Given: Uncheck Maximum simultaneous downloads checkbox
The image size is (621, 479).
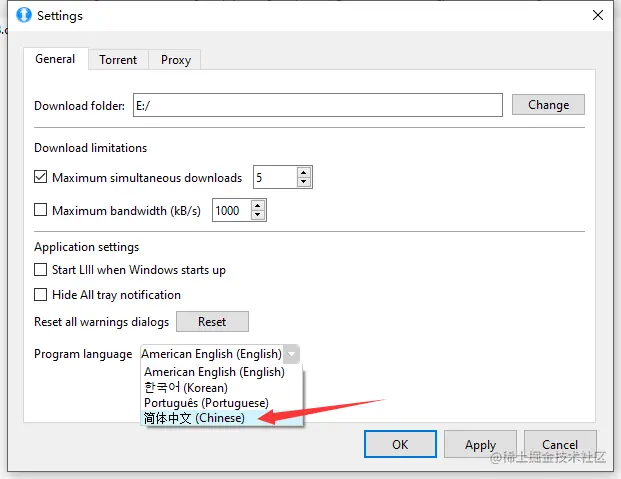Looking at the screenshot, I should (x=40, y=177).
